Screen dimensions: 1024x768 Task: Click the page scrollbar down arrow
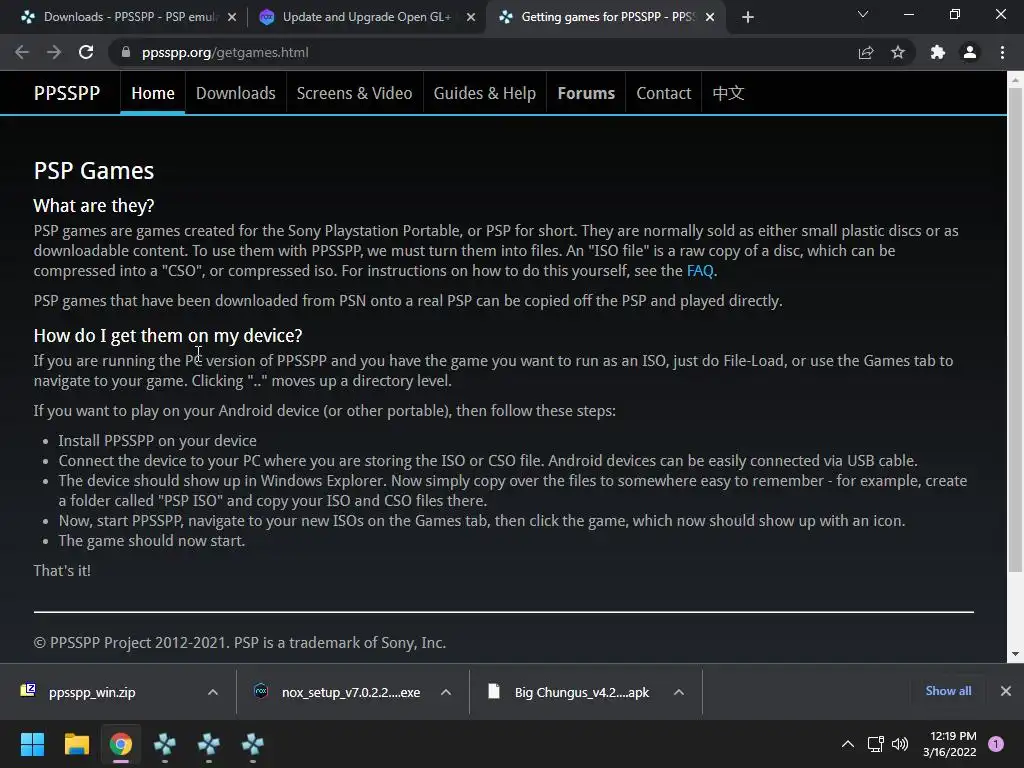click(x=1015, y=654)
